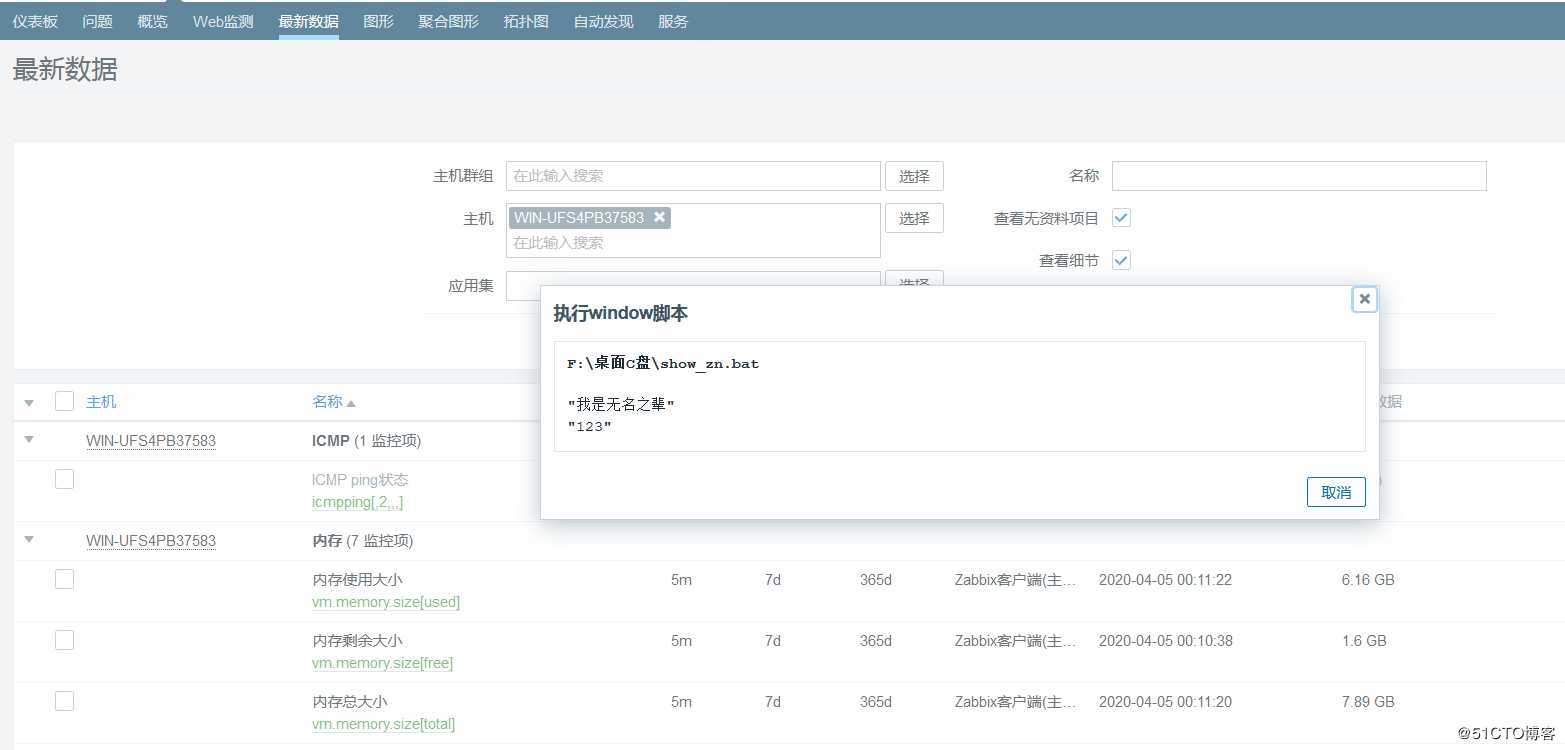
Task: Click 6.16 GB value
Action: coord(1368,580)
